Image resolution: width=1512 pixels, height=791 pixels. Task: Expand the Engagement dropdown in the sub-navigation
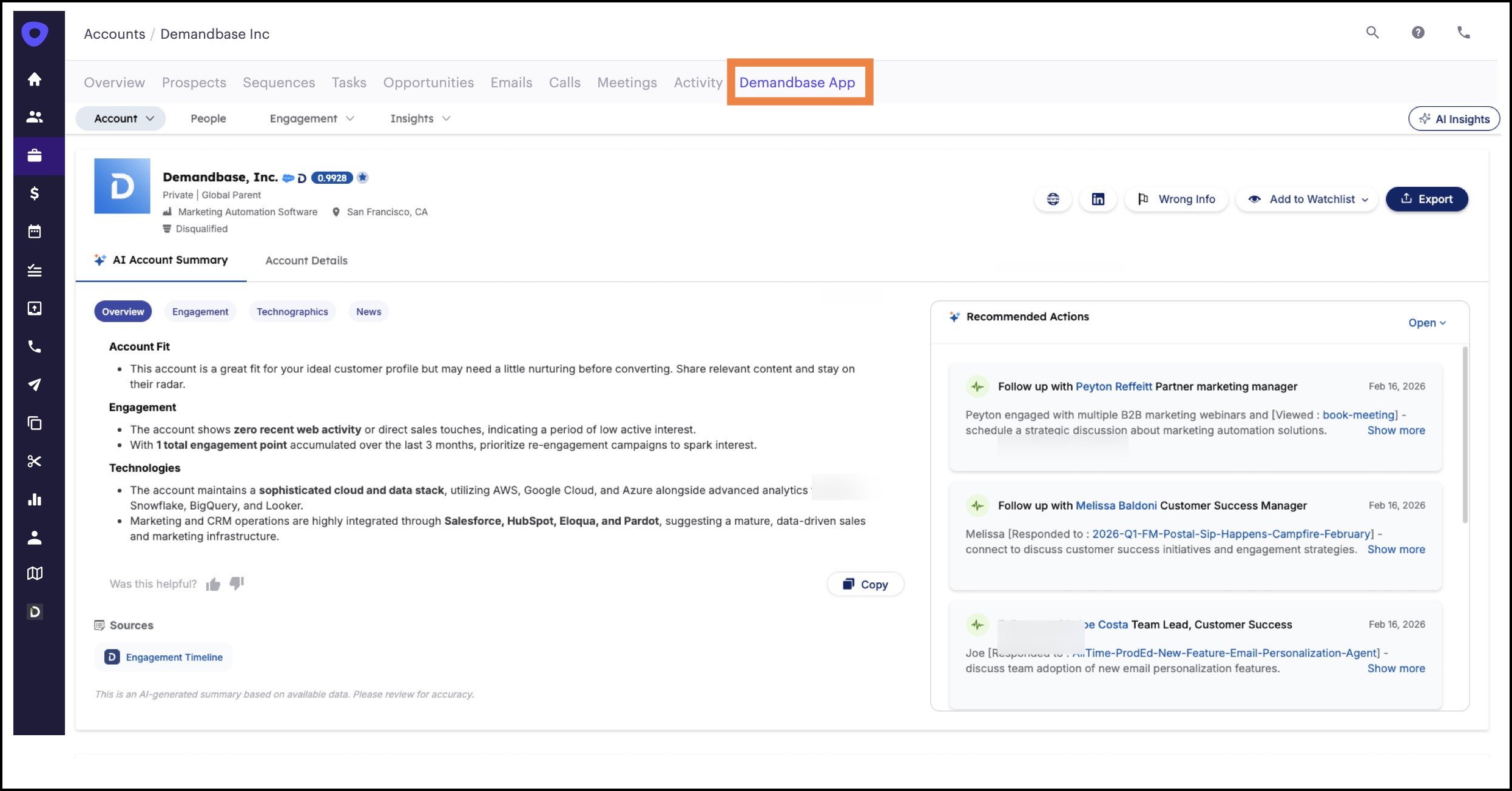click(312, 118)
